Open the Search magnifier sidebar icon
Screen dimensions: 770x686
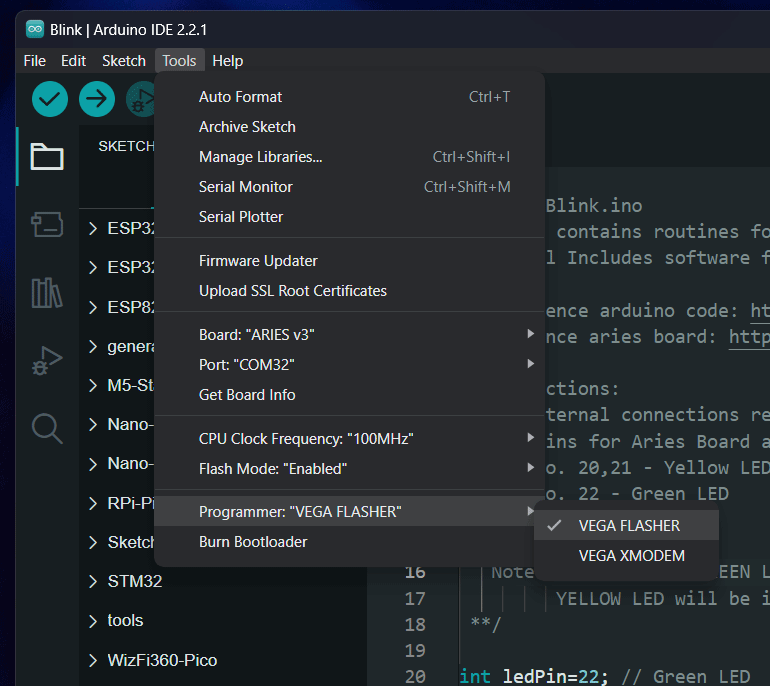coord(47,429)
